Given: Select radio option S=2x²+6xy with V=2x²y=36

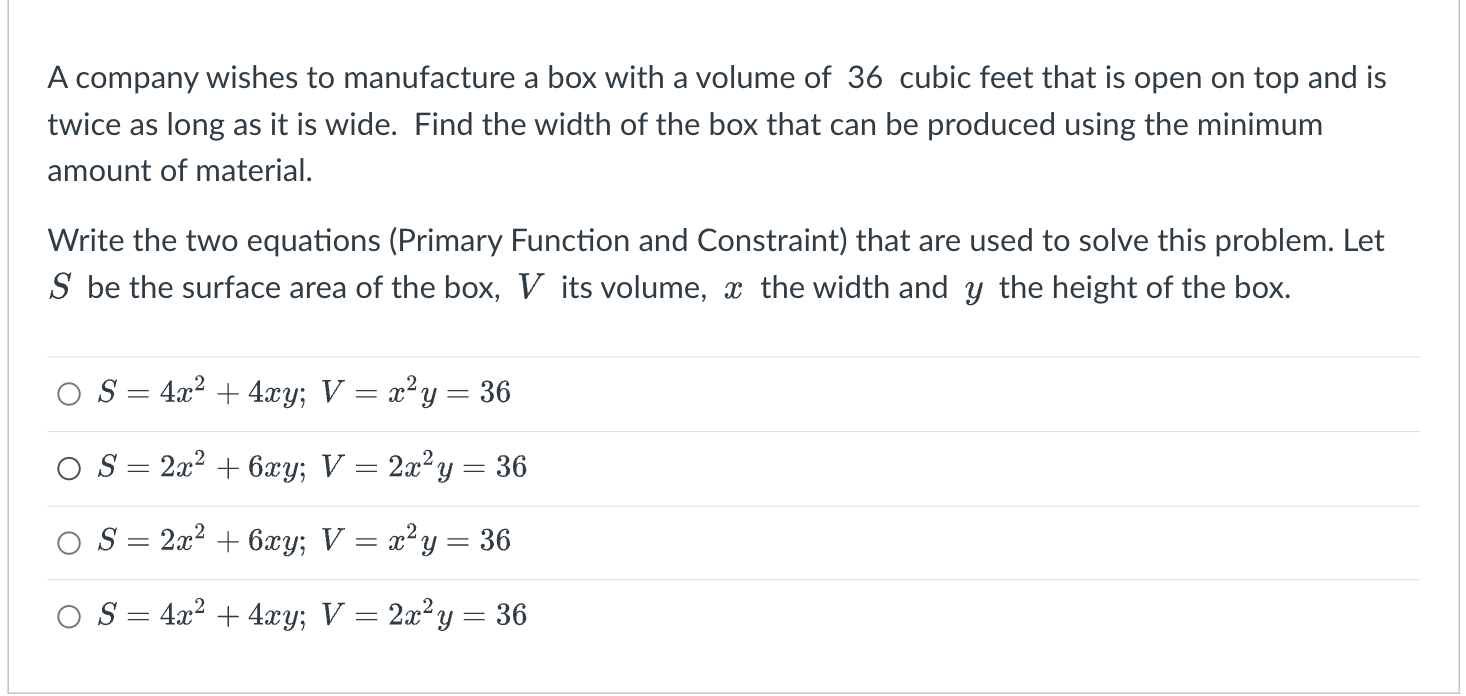Looking at the screenshot, I should [x=68, y=468].
